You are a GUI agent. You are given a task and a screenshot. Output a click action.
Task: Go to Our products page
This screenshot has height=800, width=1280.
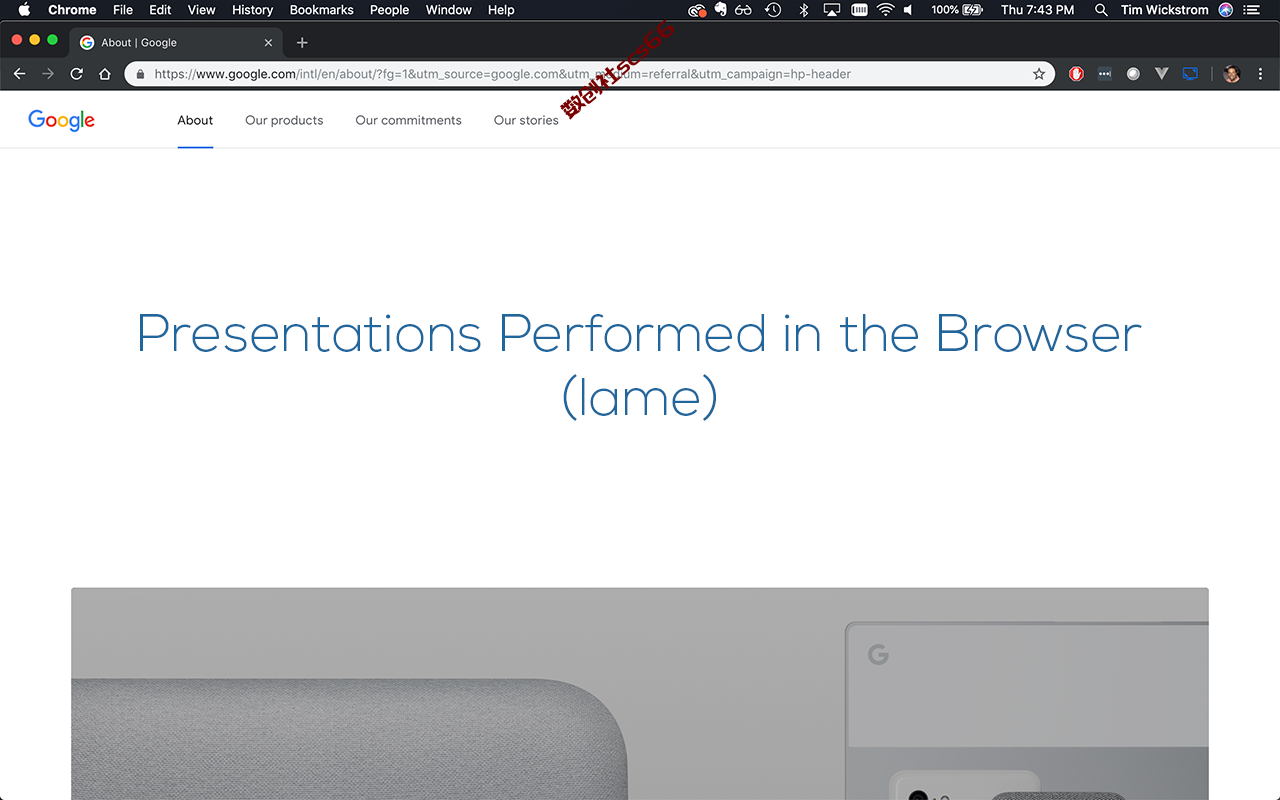tap(284, 120)
